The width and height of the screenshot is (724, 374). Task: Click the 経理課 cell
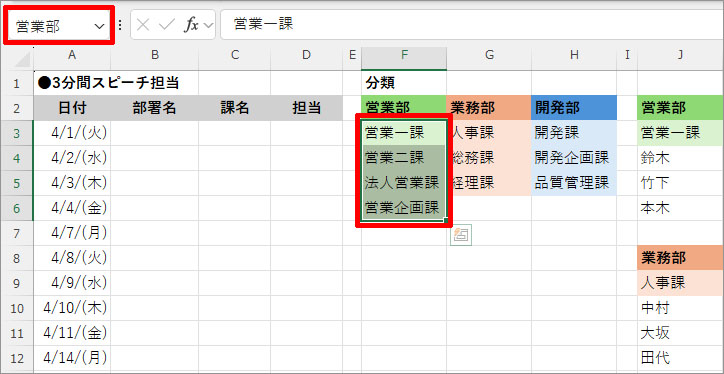489,183
